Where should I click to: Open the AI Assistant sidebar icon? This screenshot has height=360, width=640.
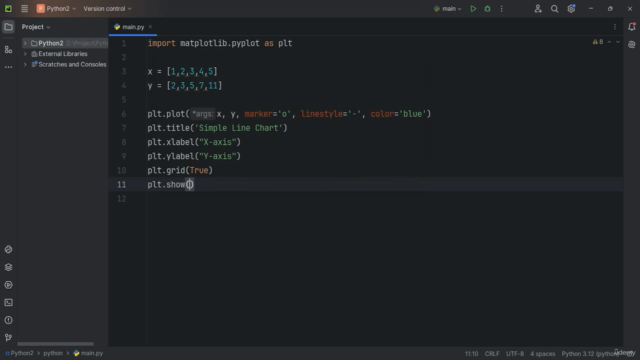pyautogui.click(x=632, y=44)
